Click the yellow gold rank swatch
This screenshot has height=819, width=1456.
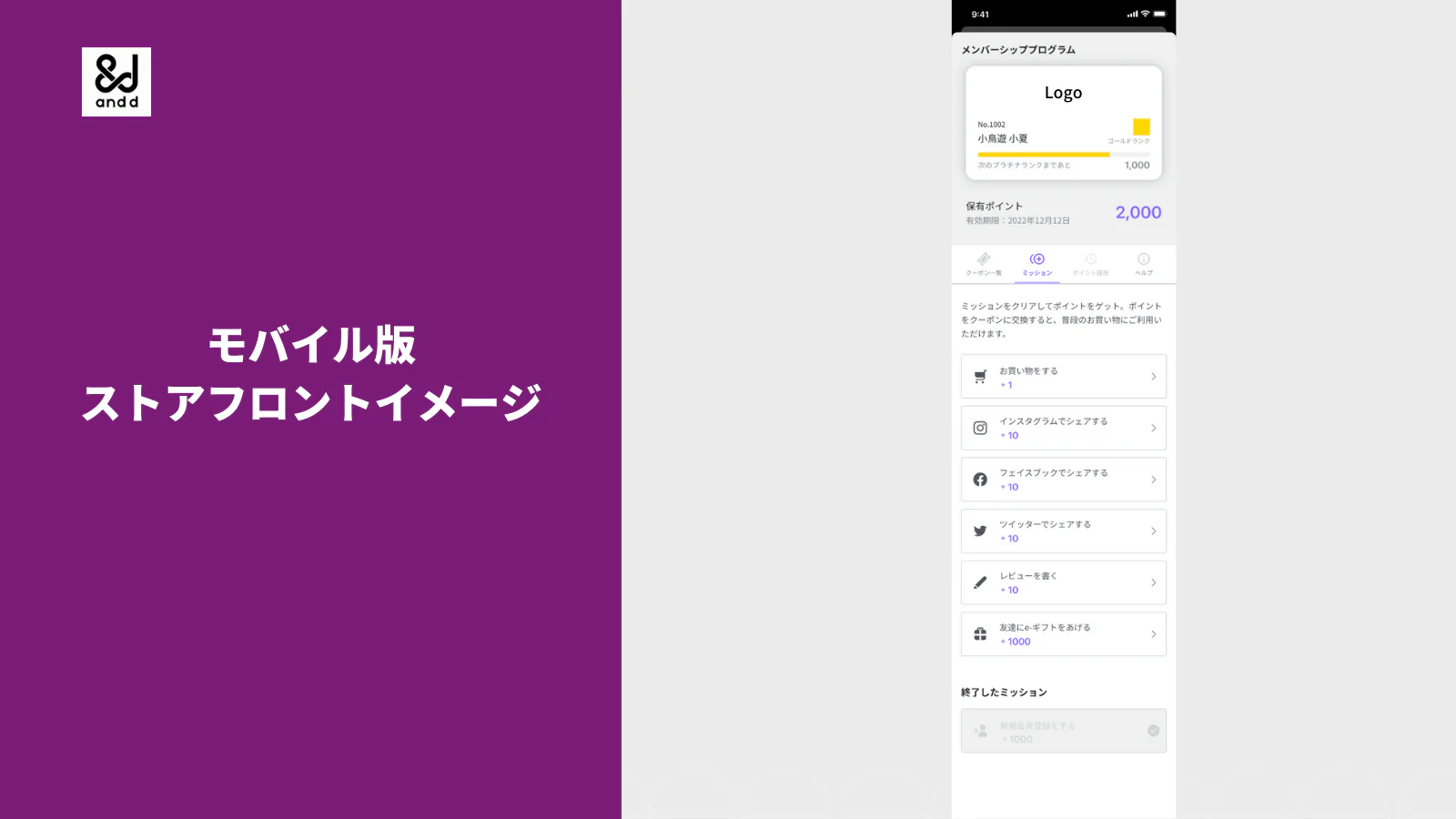(x=1141, y=126)
